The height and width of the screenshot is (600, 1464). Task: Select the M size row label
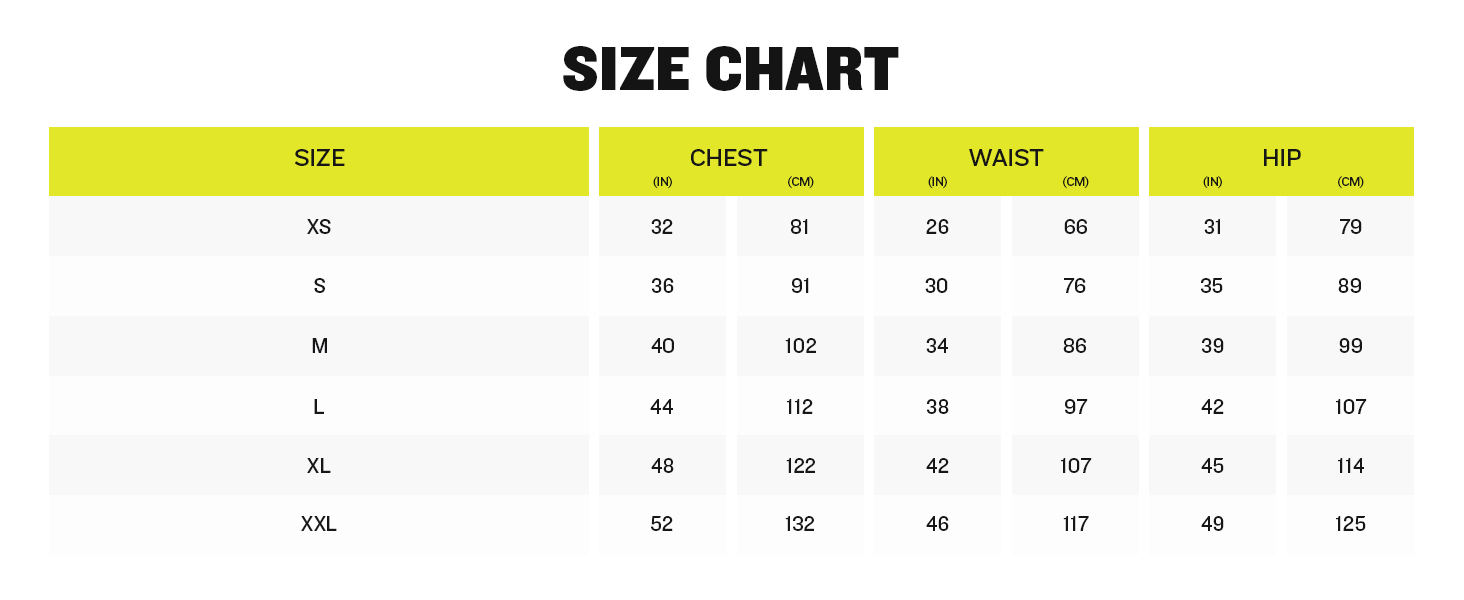coord(319,346)
